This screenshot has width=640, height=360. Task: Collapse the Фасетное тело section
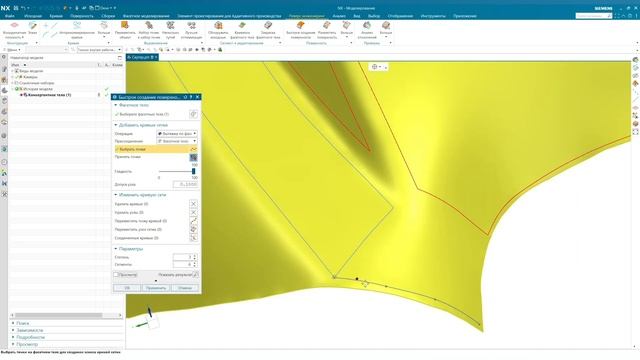[116, 105]
